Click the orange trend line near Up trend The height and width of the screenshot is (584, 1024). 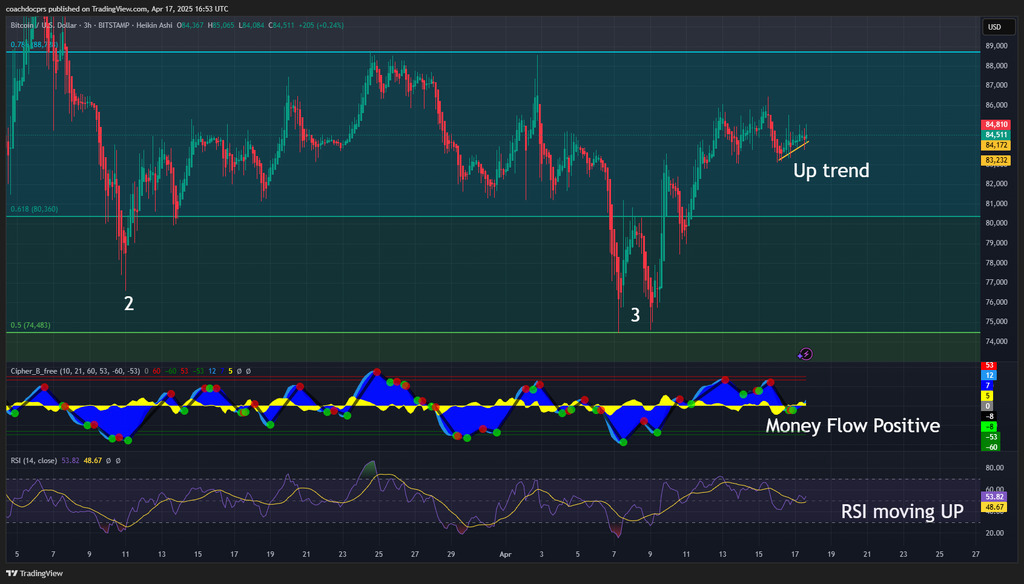point(793,150)
